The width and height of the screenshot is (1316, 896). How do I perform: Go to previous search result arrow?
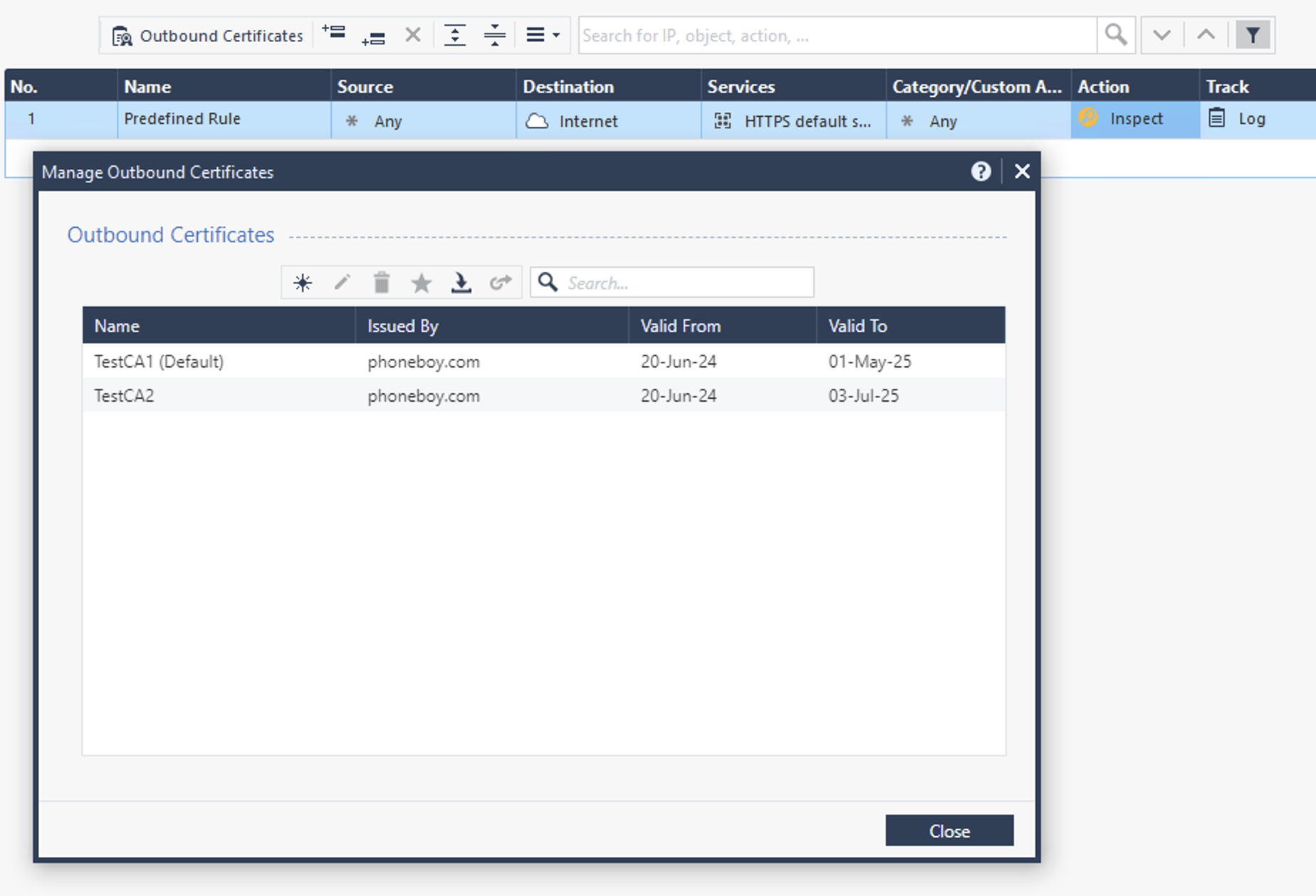coord(1206,35)
